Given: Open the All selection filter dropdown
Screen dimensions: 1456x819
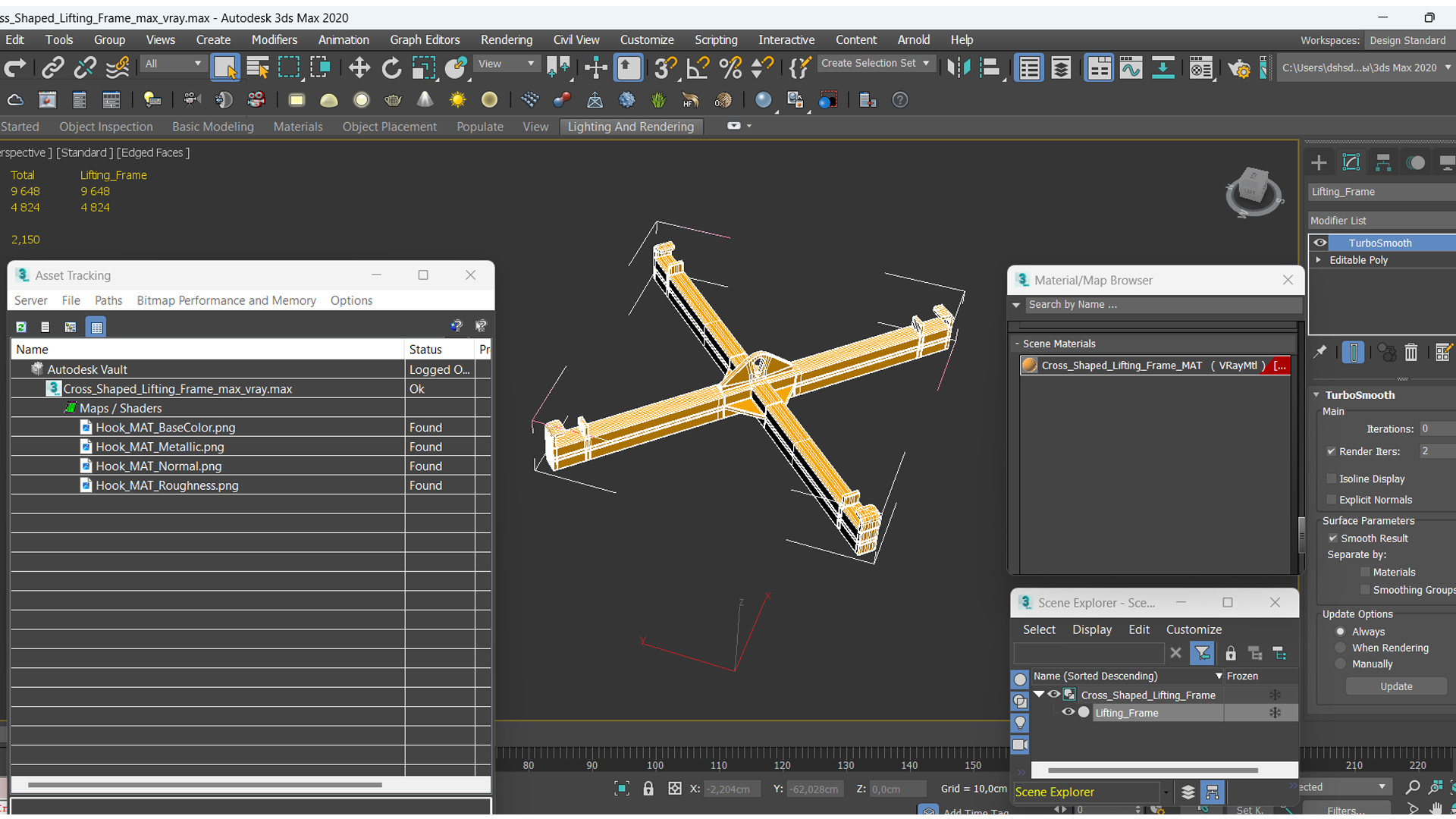Looking at the screenshot, I should pyautogui.click(x=173, y=64).
